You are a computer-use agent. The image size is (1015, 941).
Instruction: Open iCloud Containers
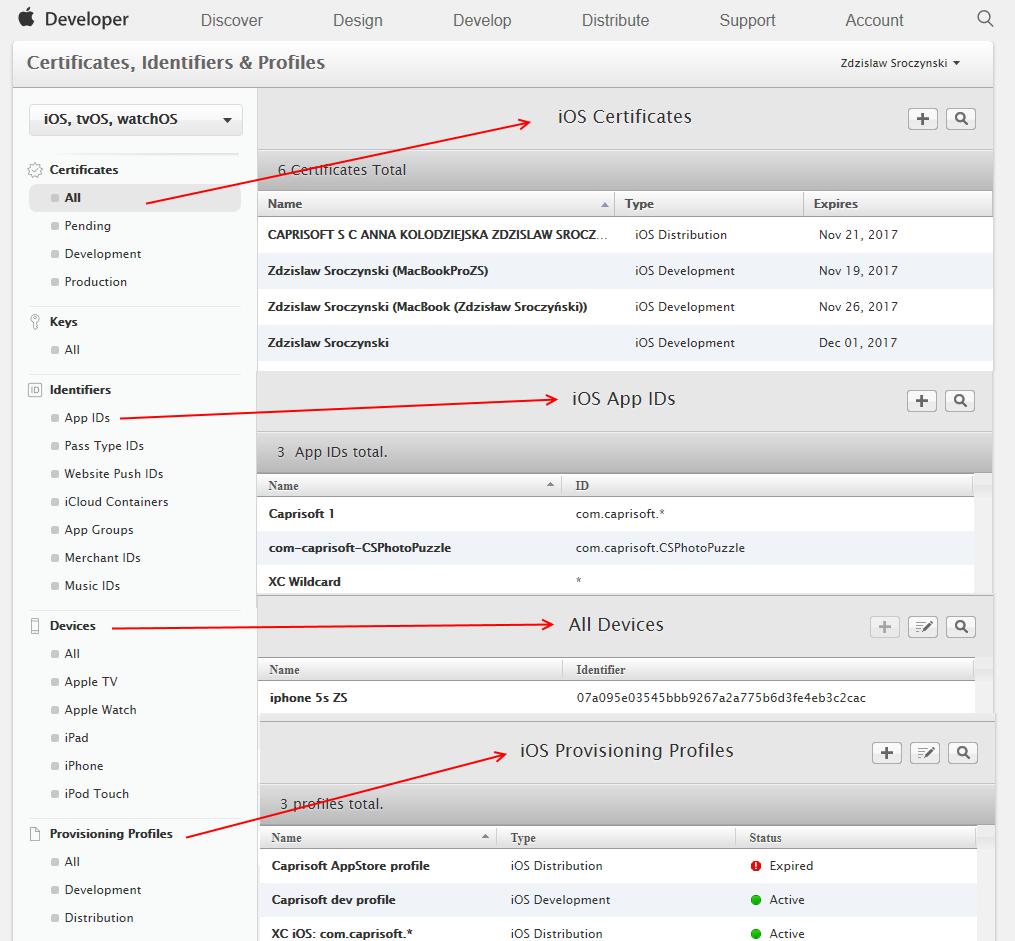(116, 502)
